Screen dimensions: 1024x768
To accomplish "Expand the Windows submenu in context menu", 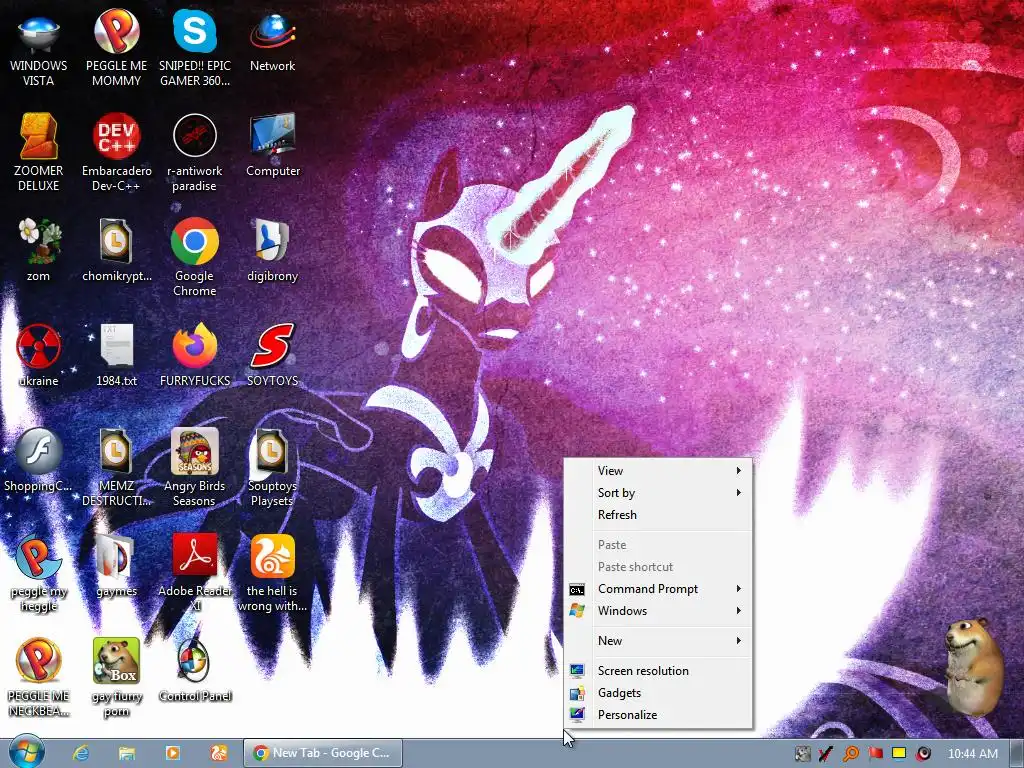I will tap(658, 611).
